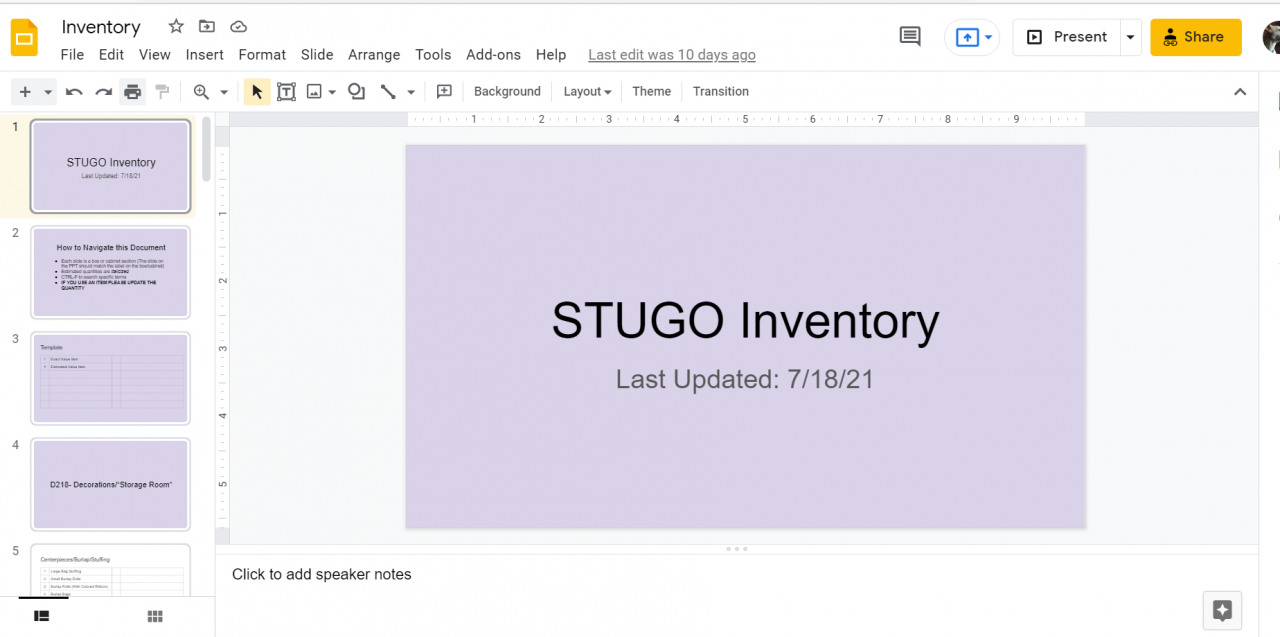Select the shape tool
Viewport: 1280px width, 637px height.
point(356,92)
